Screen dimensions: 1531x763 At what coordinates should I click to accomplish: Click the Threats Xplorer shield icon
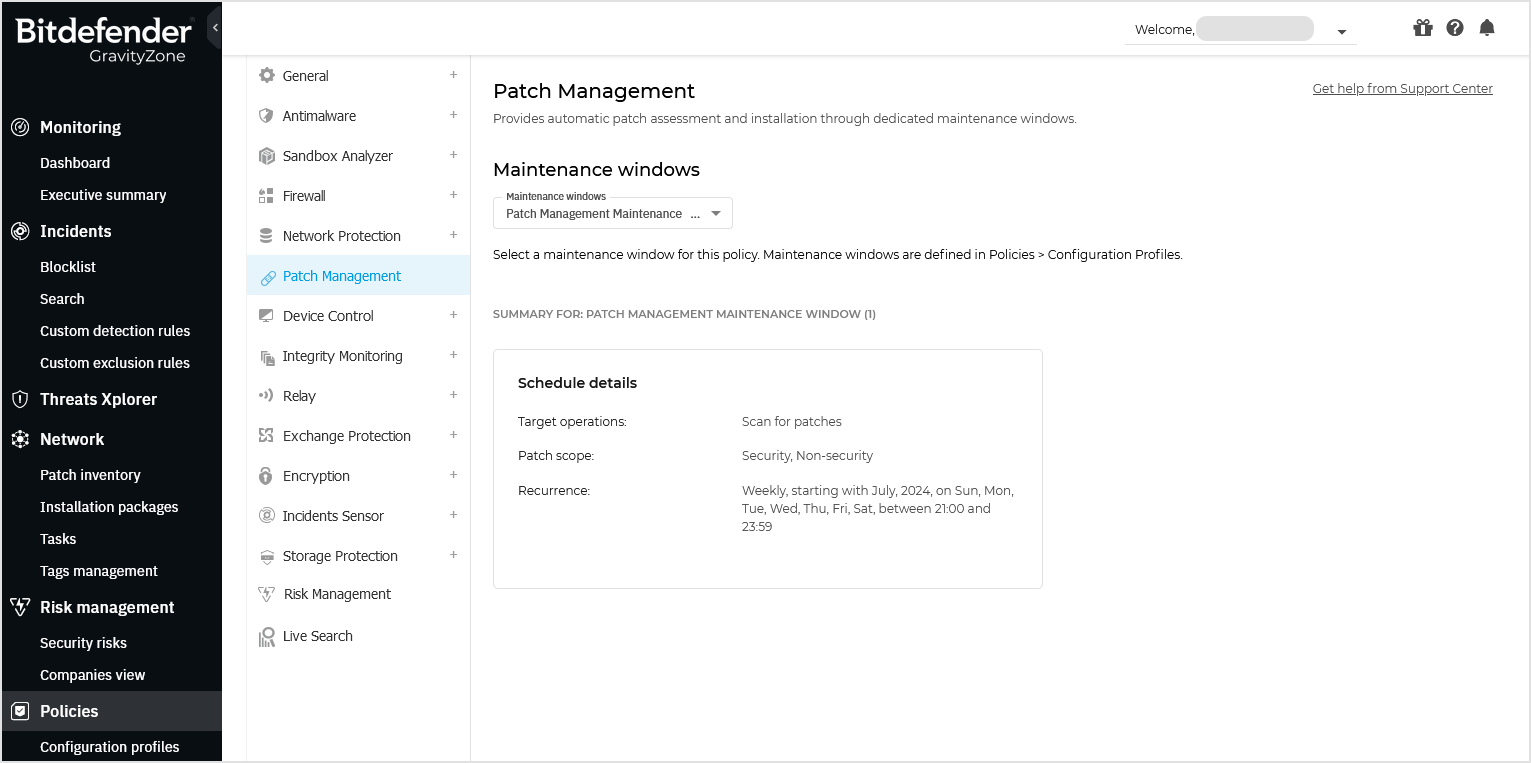point(19,399)
